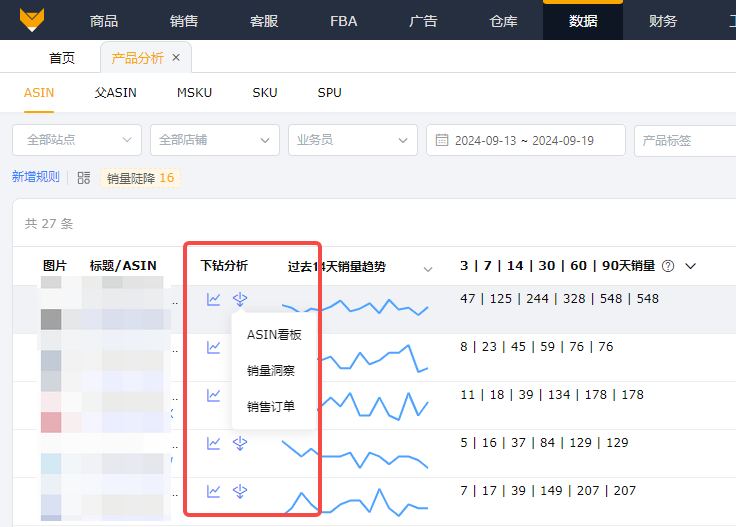Viewport: 736px width, 527px height.
Task: Click the date range 2024-09-13 ~ 2024-09-19 field
Action: click(x=526, y=140)
